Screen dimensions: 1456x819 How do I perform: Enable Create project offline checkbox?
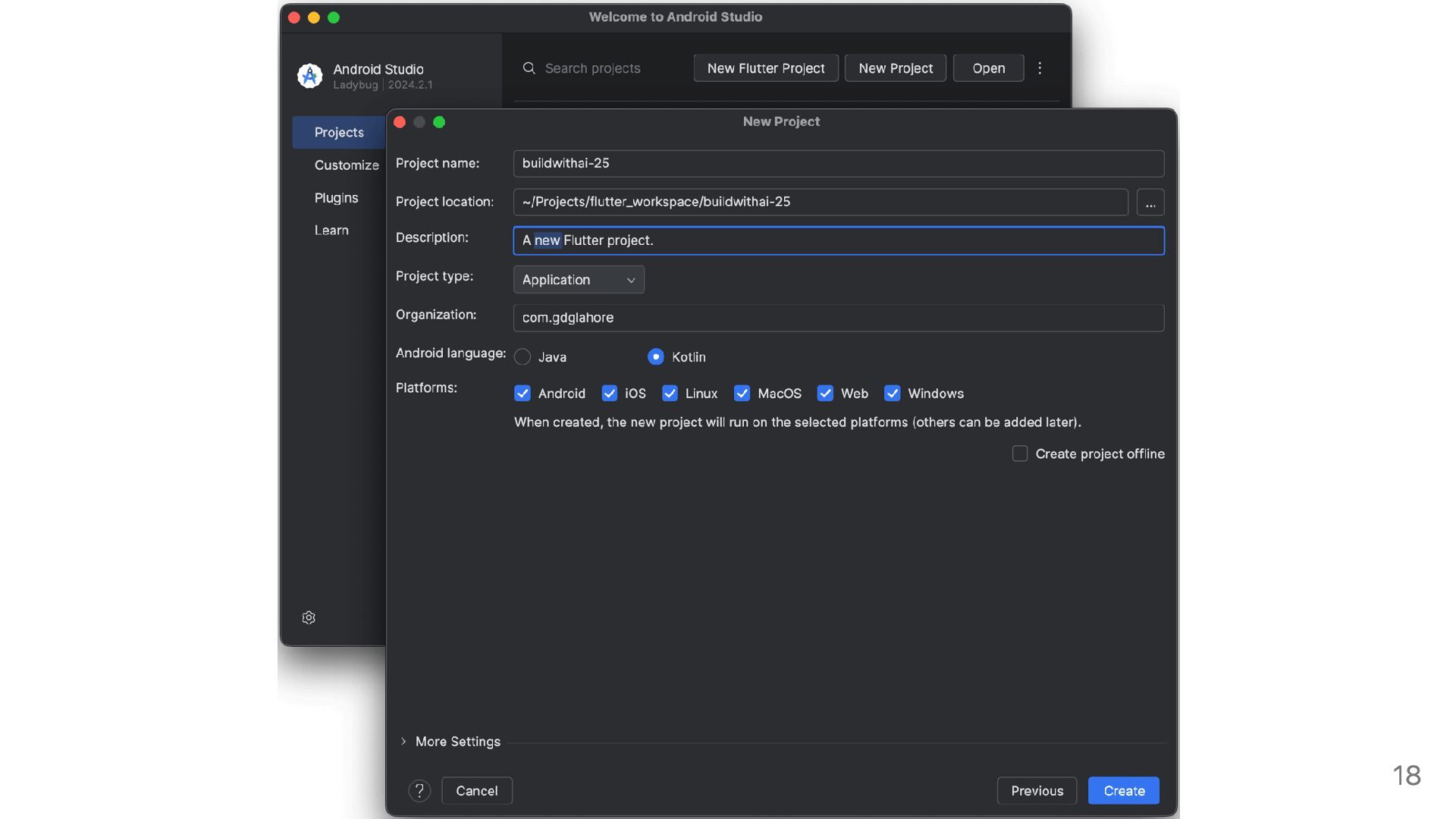coord(1020,453)
